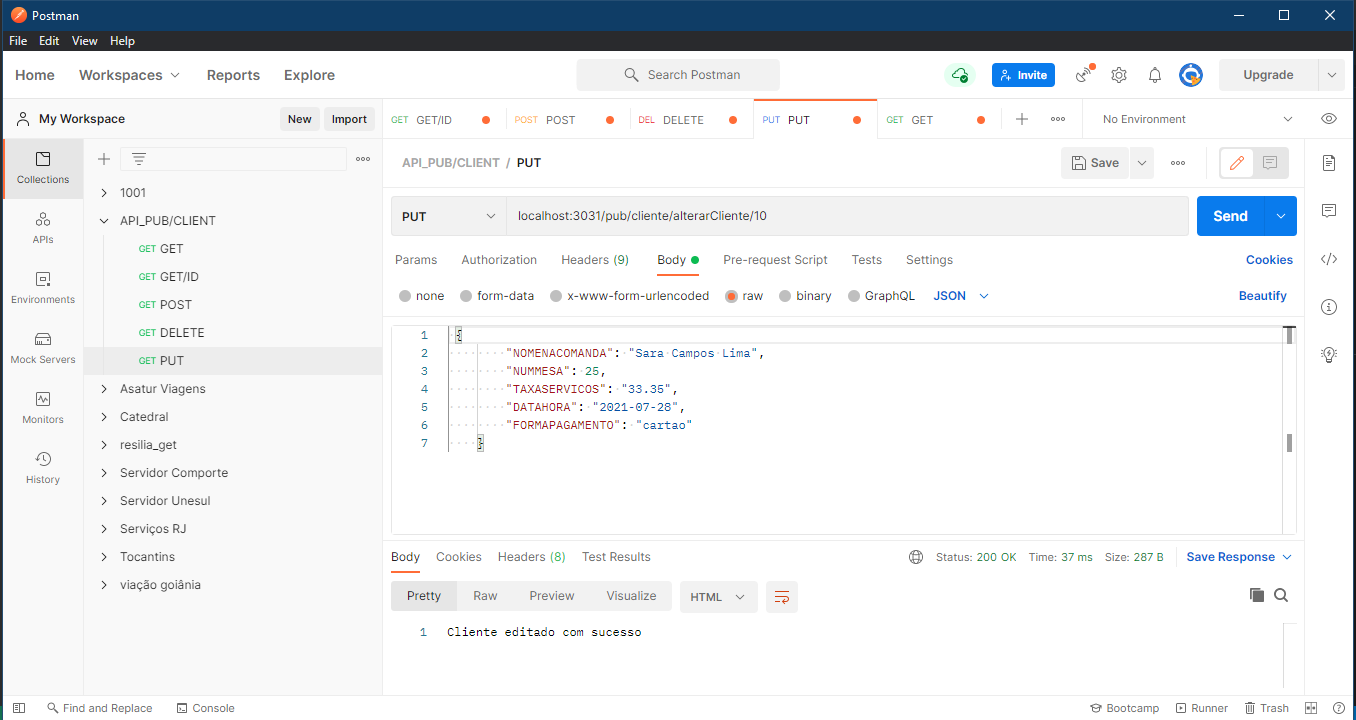Click the response body Pretty view

pyautogui.click(x=423, y=595)
